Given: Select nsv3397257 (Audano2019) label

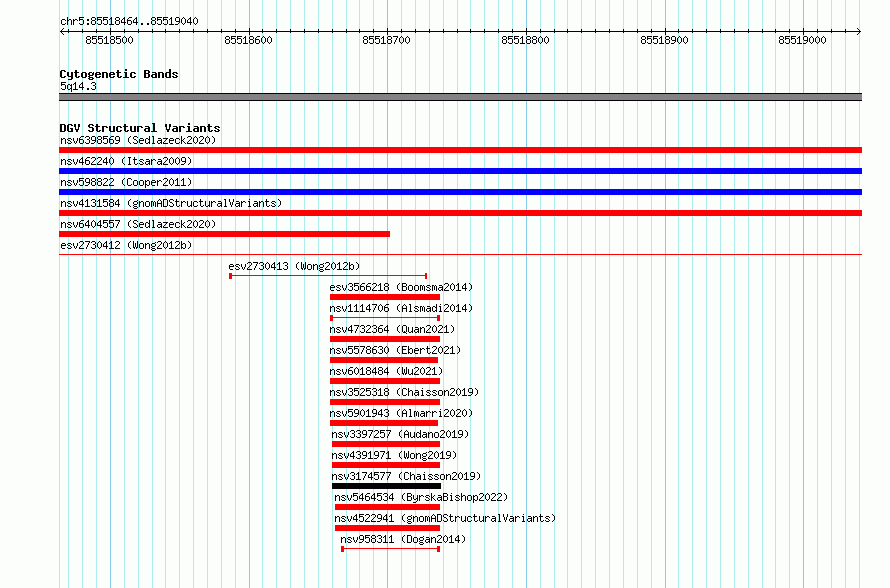Looking at the screenshot, I should (x=400, y=434).
